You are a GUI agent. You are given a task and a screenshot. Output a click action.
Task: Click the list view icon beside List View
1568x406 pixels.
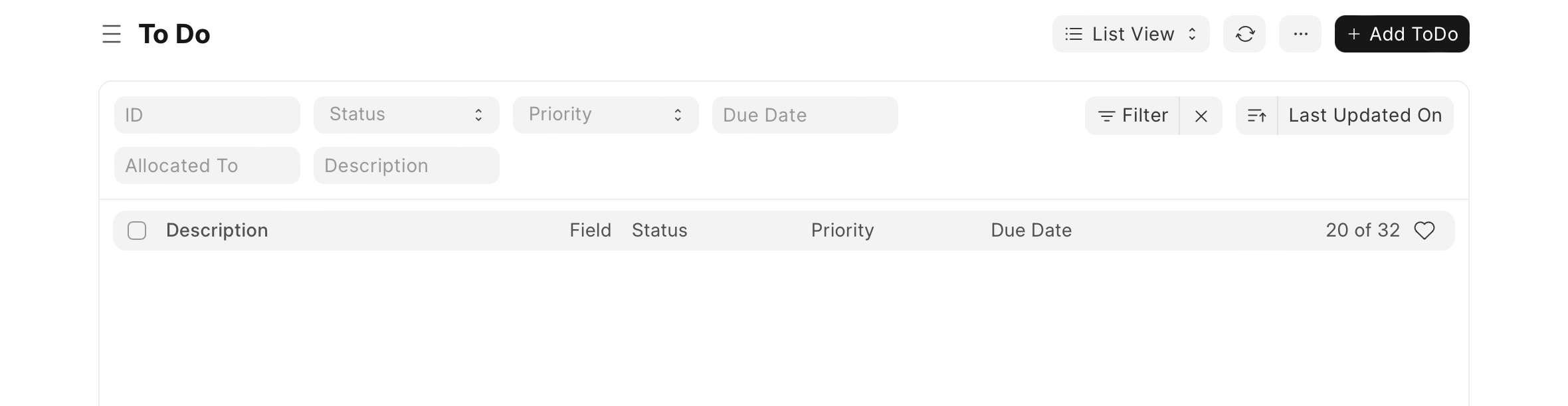[1074, 34]
